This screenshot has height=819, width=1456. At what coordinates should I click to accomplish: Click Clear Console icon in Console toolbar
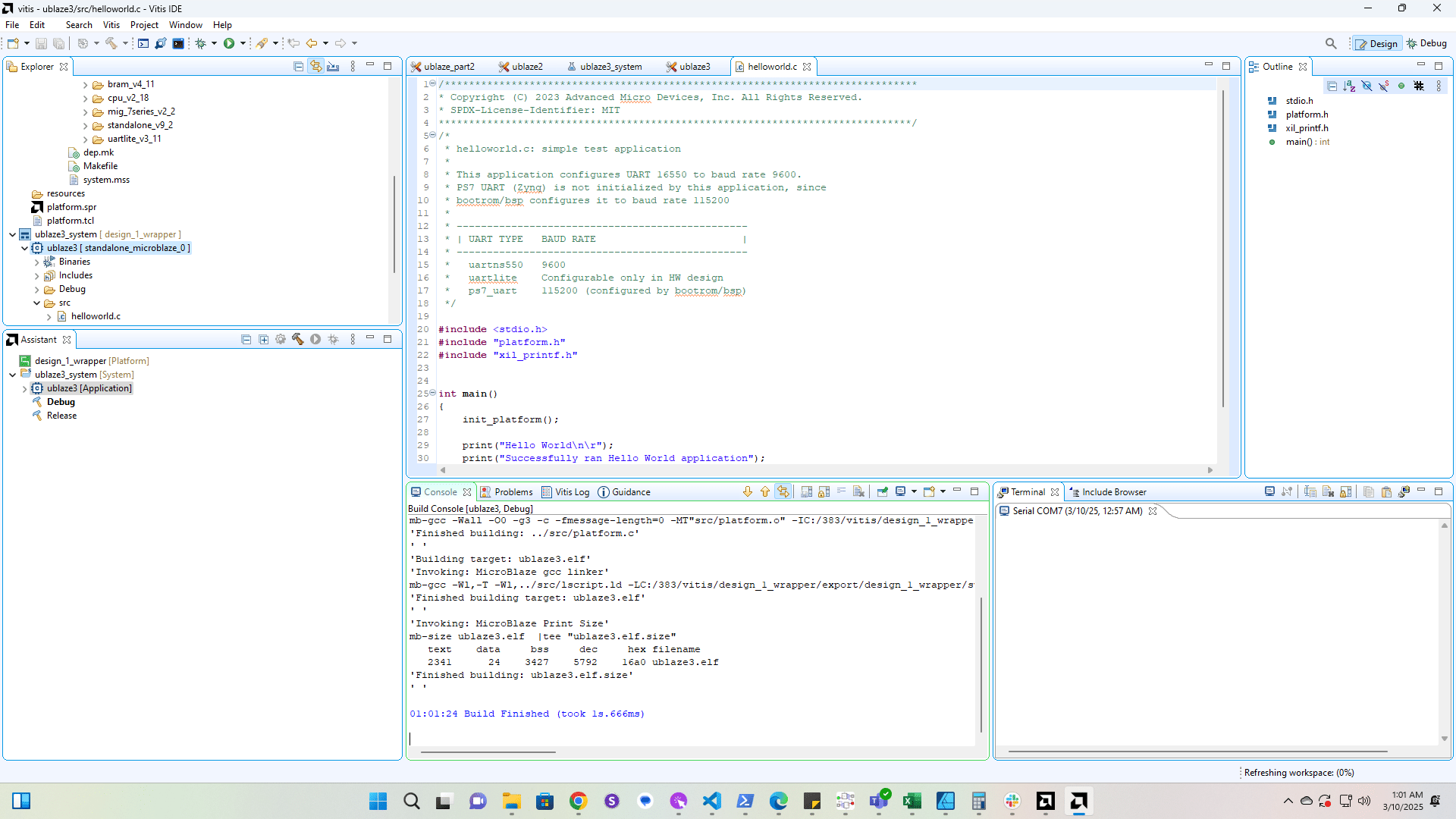[x=858, y=491]
